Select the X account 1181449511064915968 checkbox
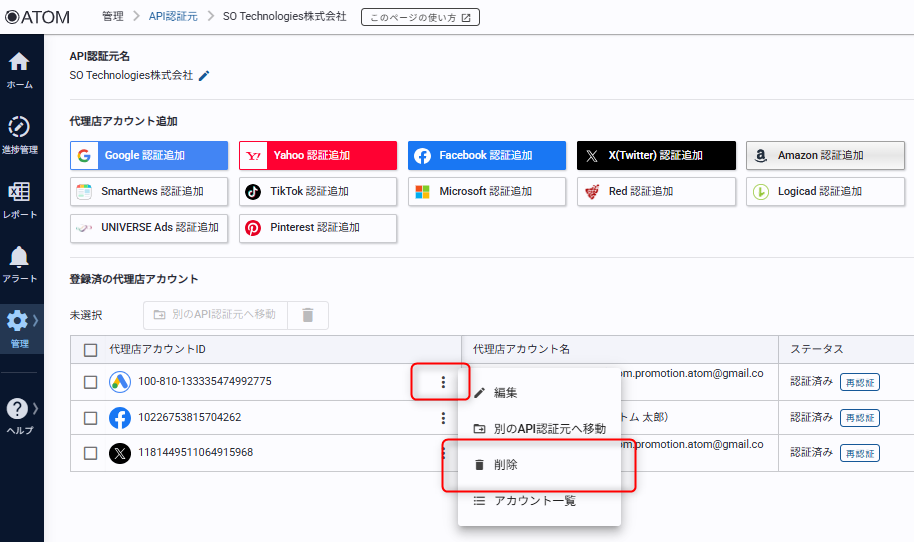The height and width of the screenshot is (542, 914). click(x=91, y=453)
